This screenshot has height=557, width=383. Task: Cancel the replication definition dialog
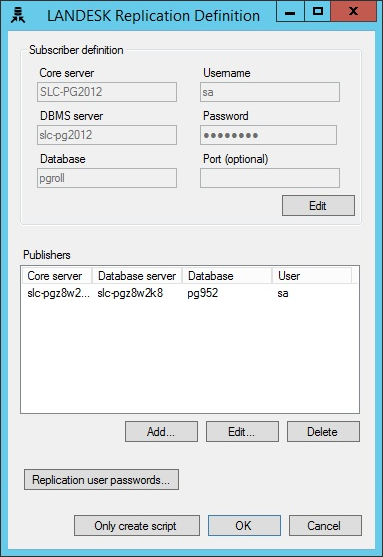tap(325, 525)
